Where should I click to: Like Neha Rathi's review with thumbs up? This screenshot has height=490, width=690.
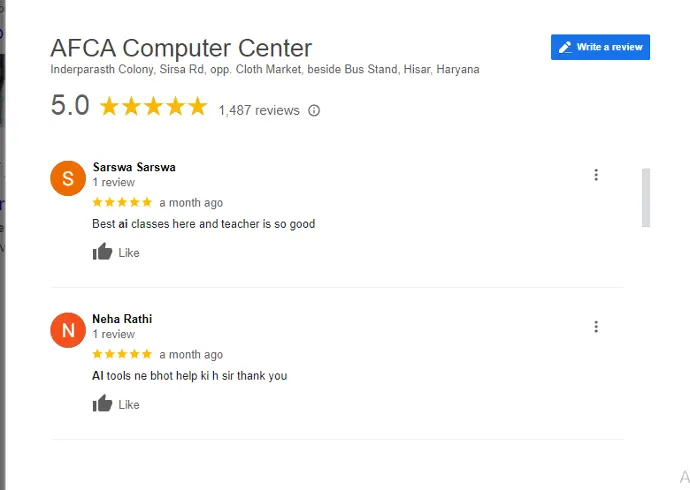tap(103, 404)
